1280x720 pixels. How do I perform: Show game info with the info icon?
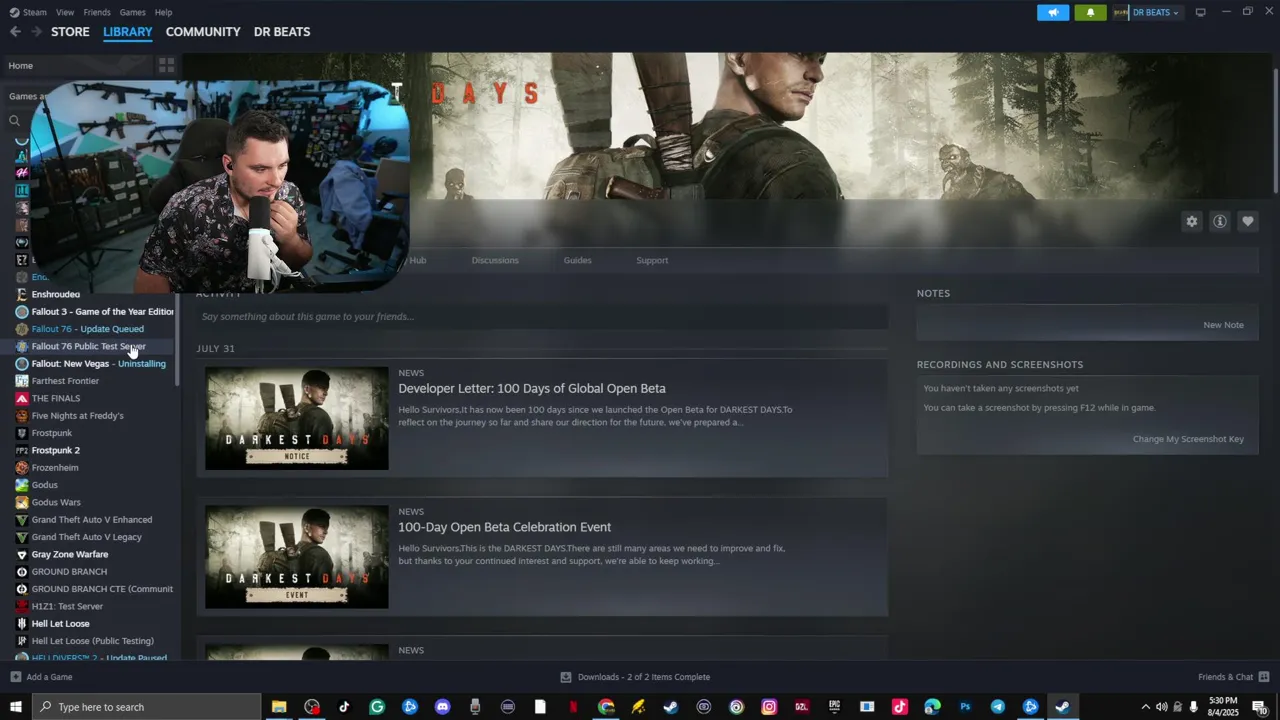pyautogui.click(x=1220, y=222)
